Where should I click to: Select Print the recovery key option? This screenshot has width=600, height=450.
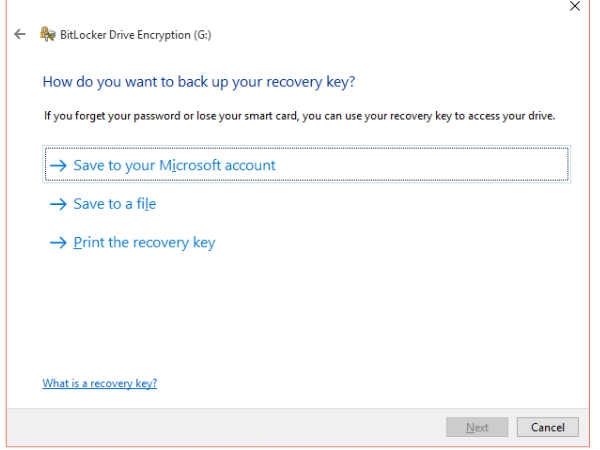point(144,243)
